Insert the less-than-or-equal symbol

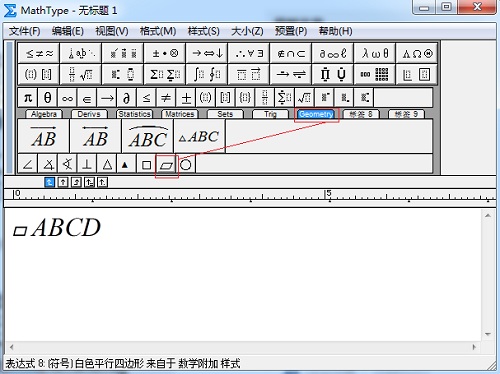(x=146, y=98)
